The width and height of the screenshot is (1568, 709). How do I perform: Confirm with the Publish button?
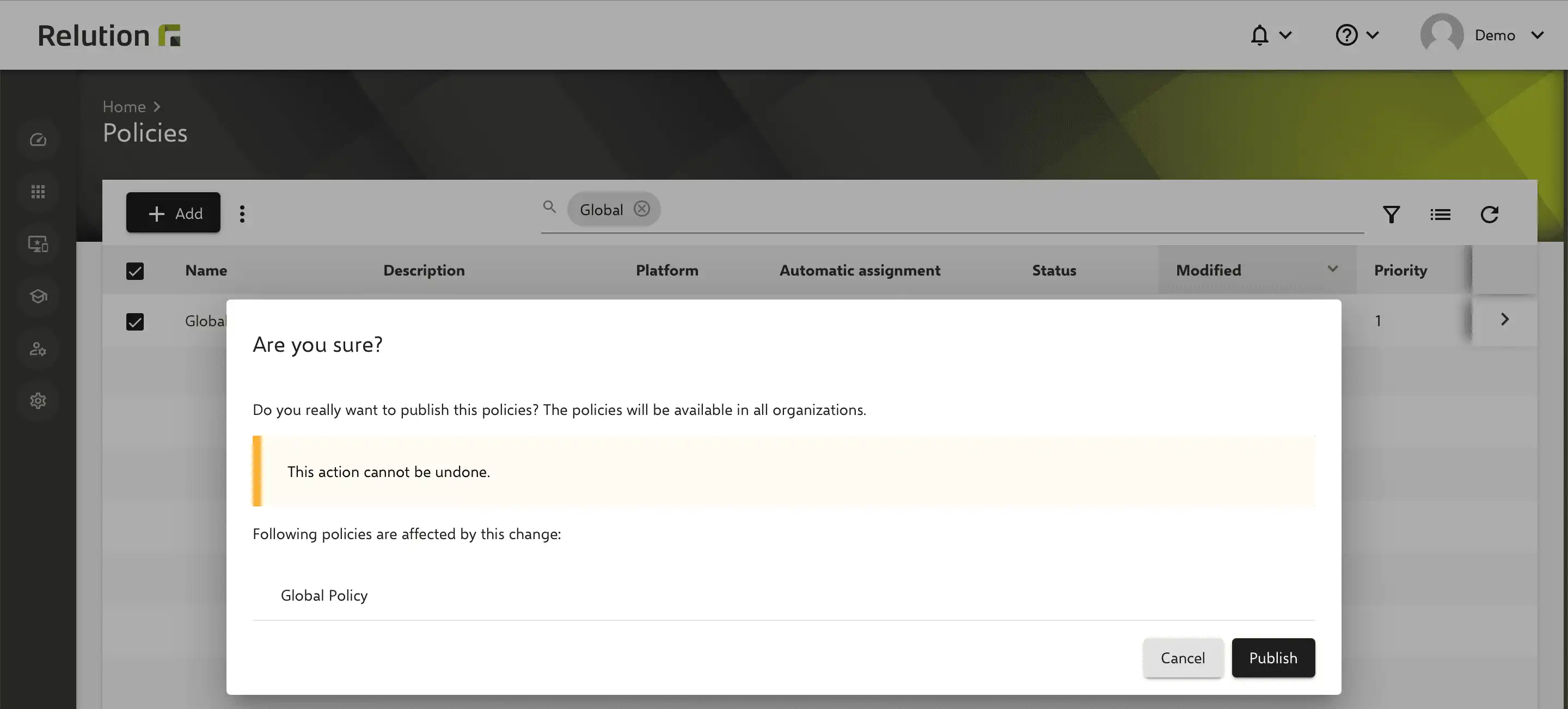point(1273,658)
